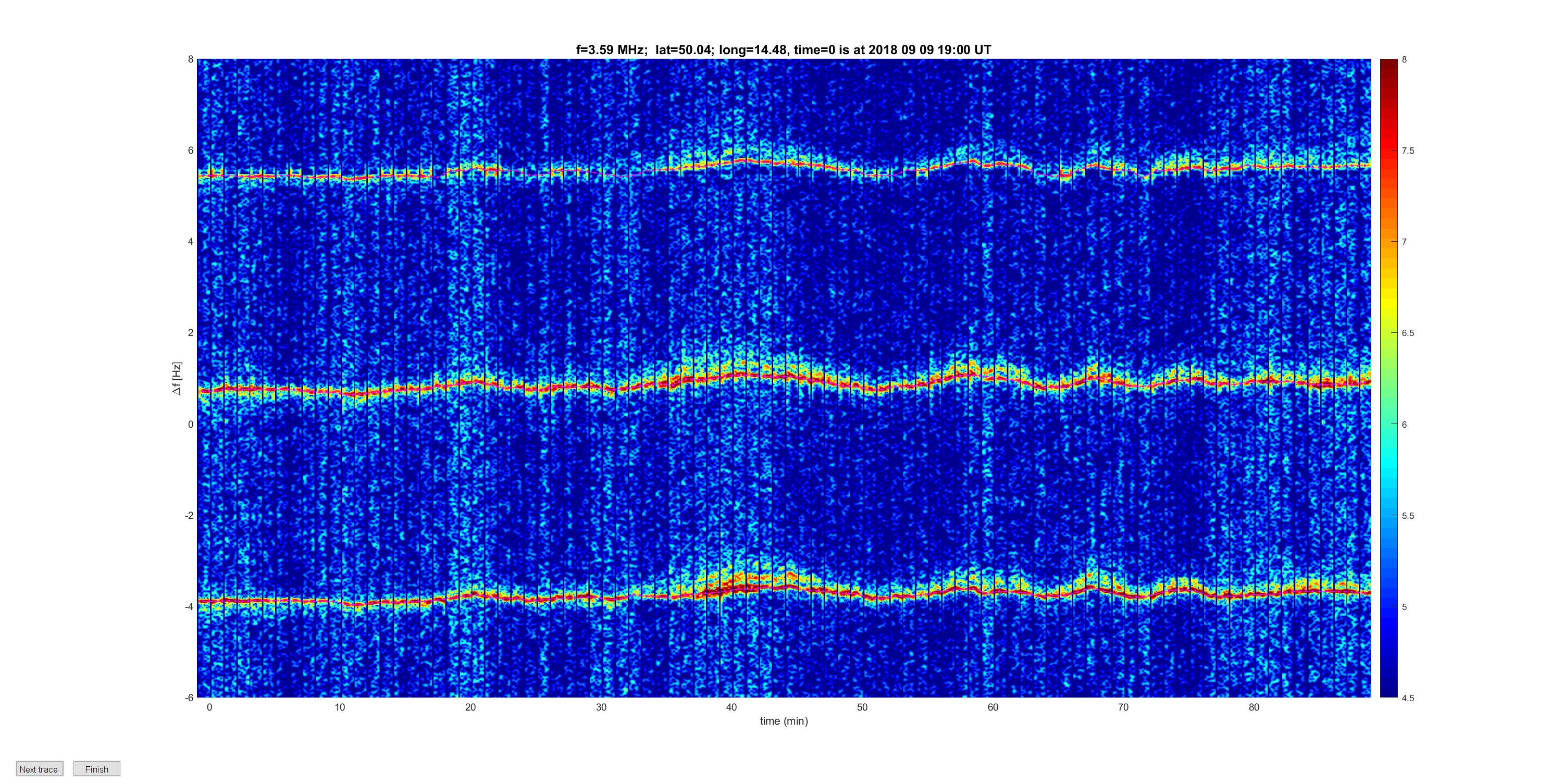Click the Δf [Hz] y-axis label
The width and height of the screenshot is (1563, 784).
click(x=177, y=379)
